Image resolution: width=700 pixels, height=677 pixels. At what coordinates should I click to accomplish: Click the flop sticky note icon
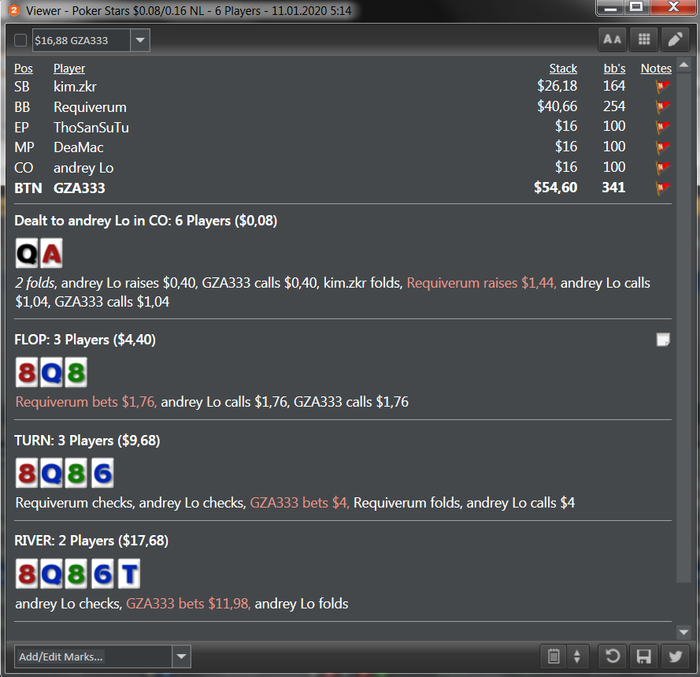point(663,340)
